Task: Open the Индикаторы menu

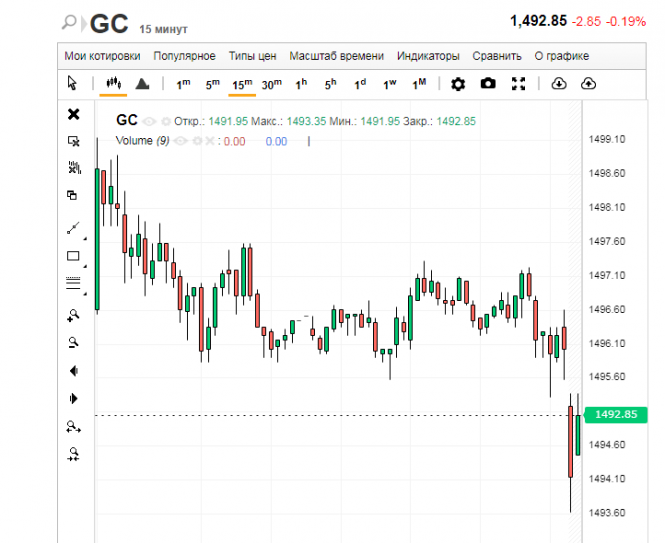Action: (428, 56)
